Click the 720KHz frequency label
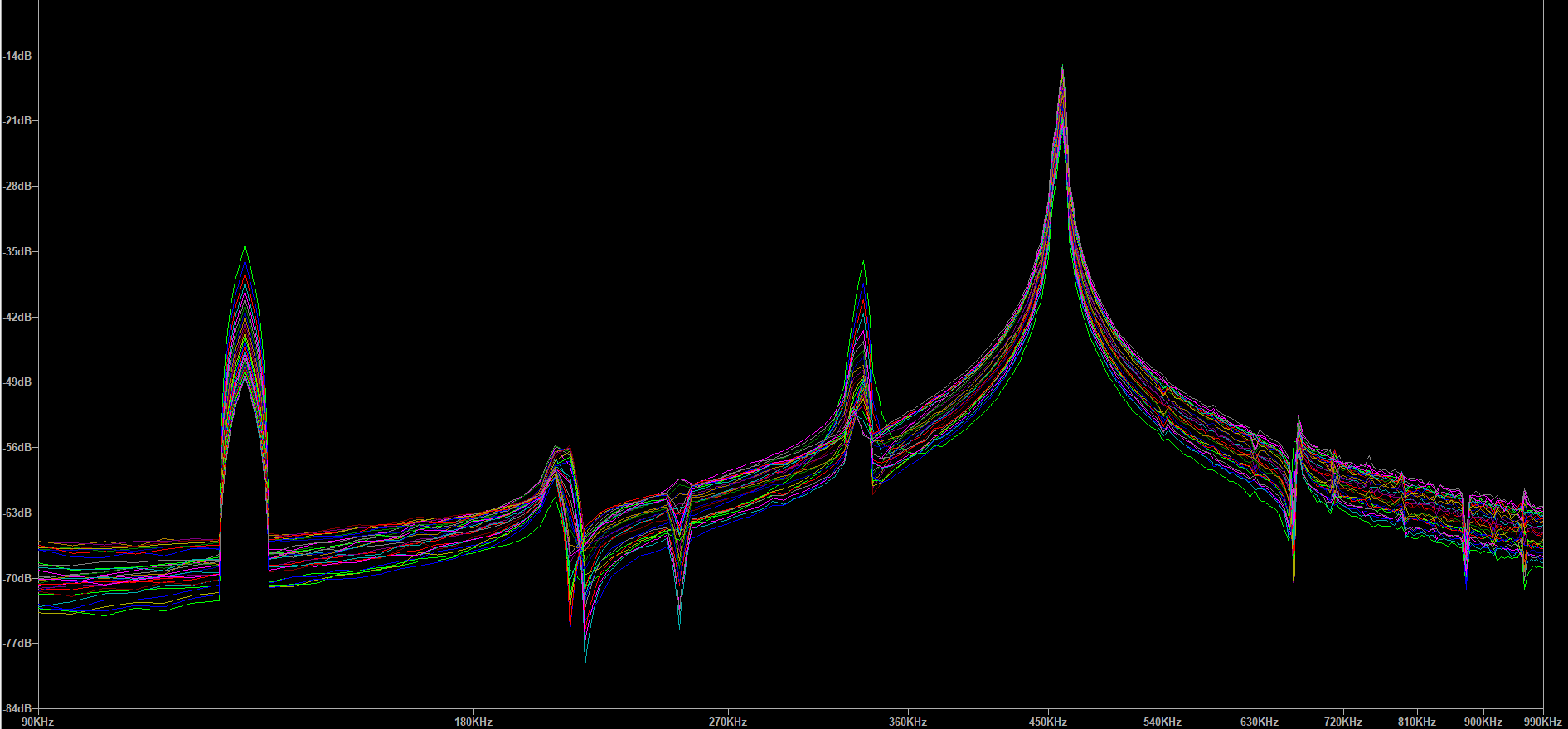Image resolution: width=1568 pixels, height=729 pixels. (x=1343, y=722)
